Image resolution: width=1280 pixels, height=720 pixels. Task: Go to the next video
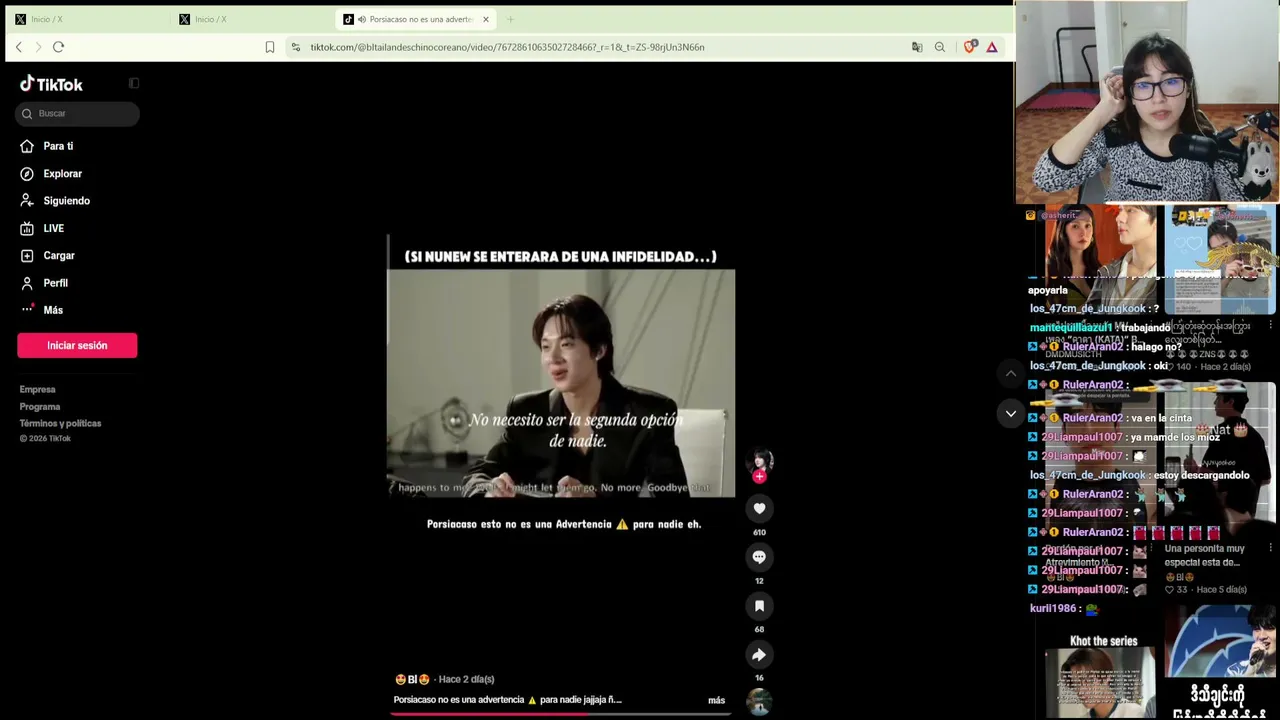coord(1011,413)
